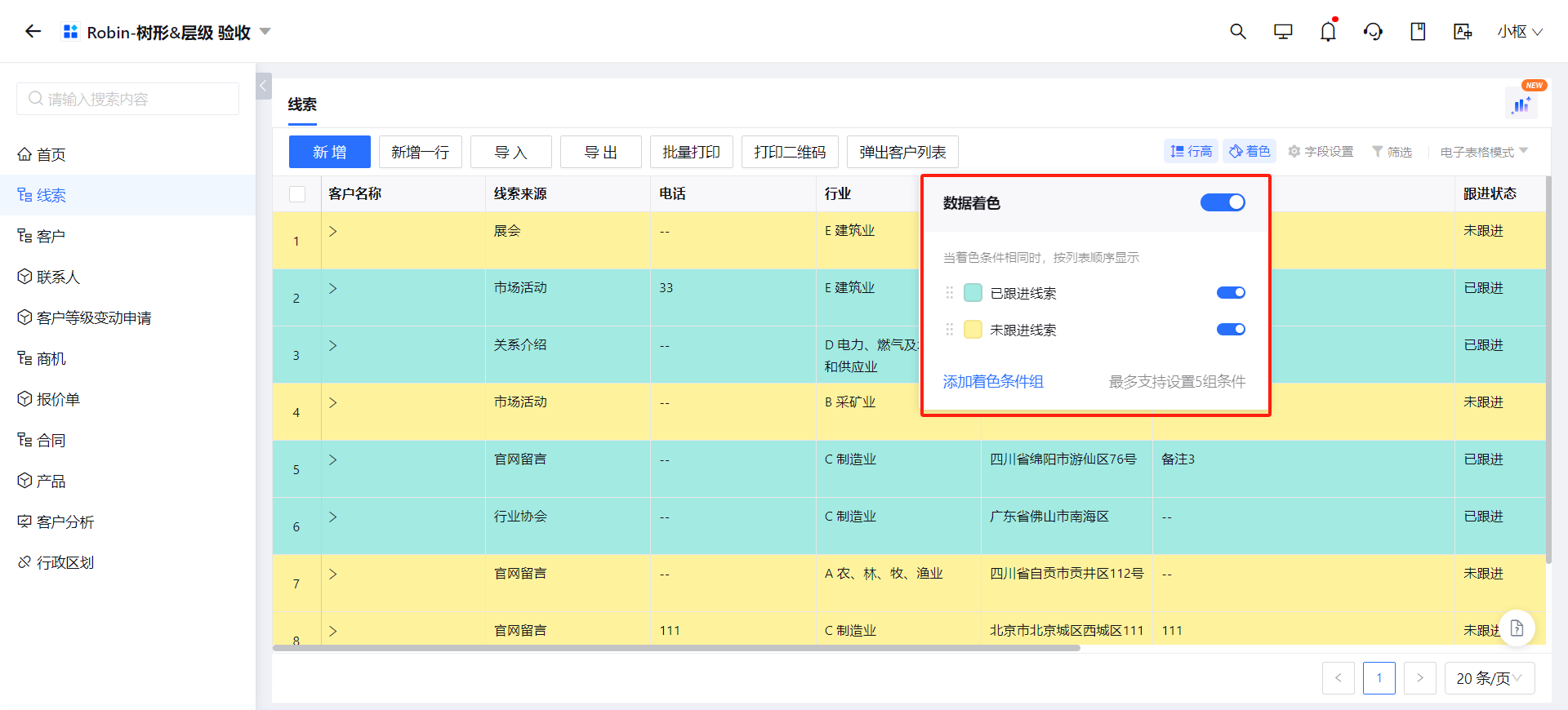This screenshot has height=710, width=1568.
Task: Select 线索 in the sidebar
Action: [127, 195]
